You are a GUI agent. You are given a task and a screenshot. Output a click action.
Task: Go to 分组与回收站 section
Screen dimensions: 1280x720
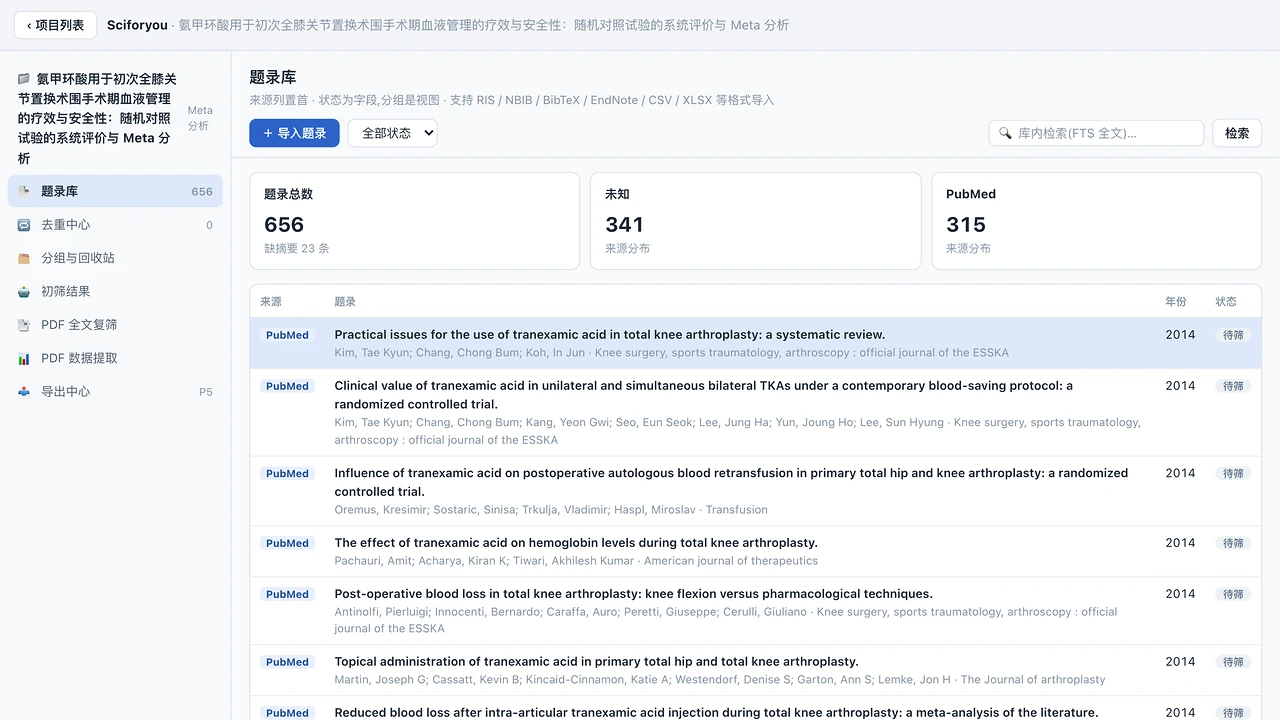tap(115, 258)
